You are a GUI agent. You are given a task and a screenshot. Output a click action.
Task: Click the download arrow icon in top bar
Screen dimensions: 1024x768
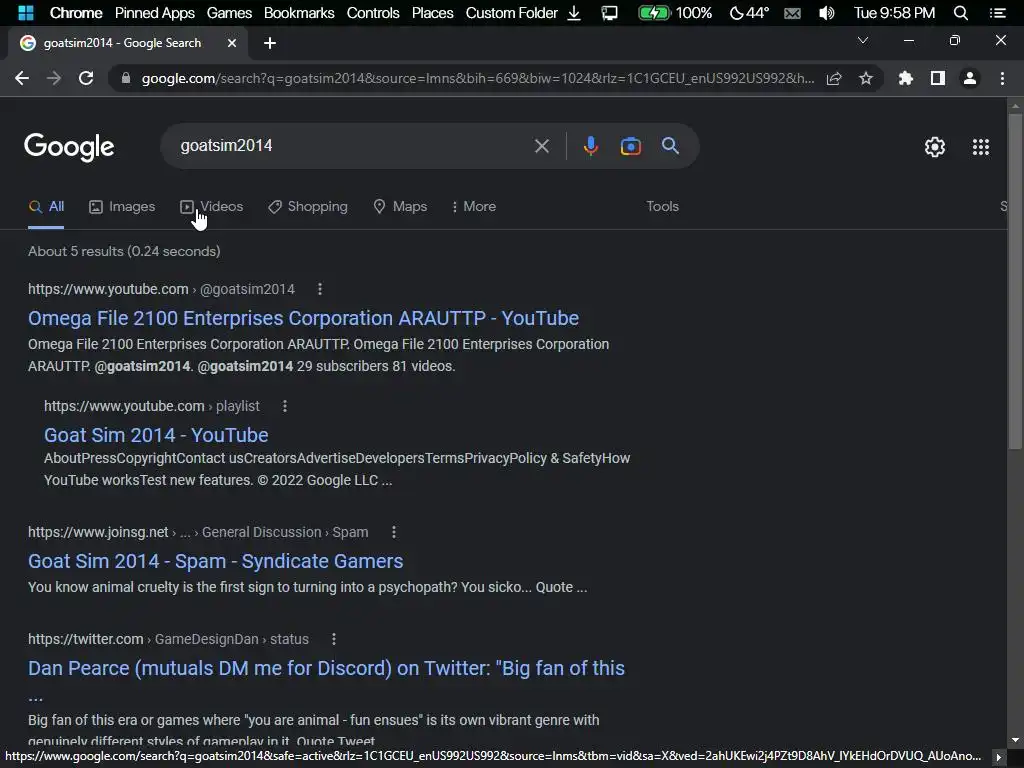[574, 12]
